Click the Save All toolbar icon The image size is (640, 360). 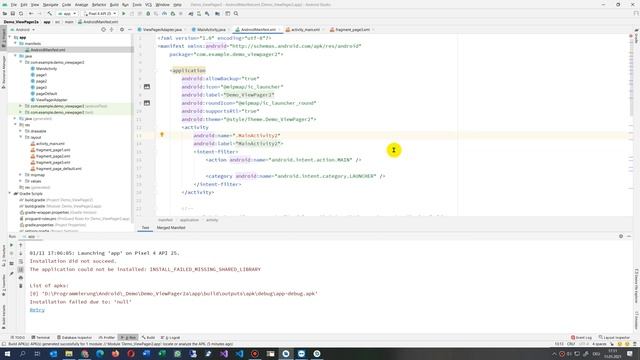pos(13,13)
